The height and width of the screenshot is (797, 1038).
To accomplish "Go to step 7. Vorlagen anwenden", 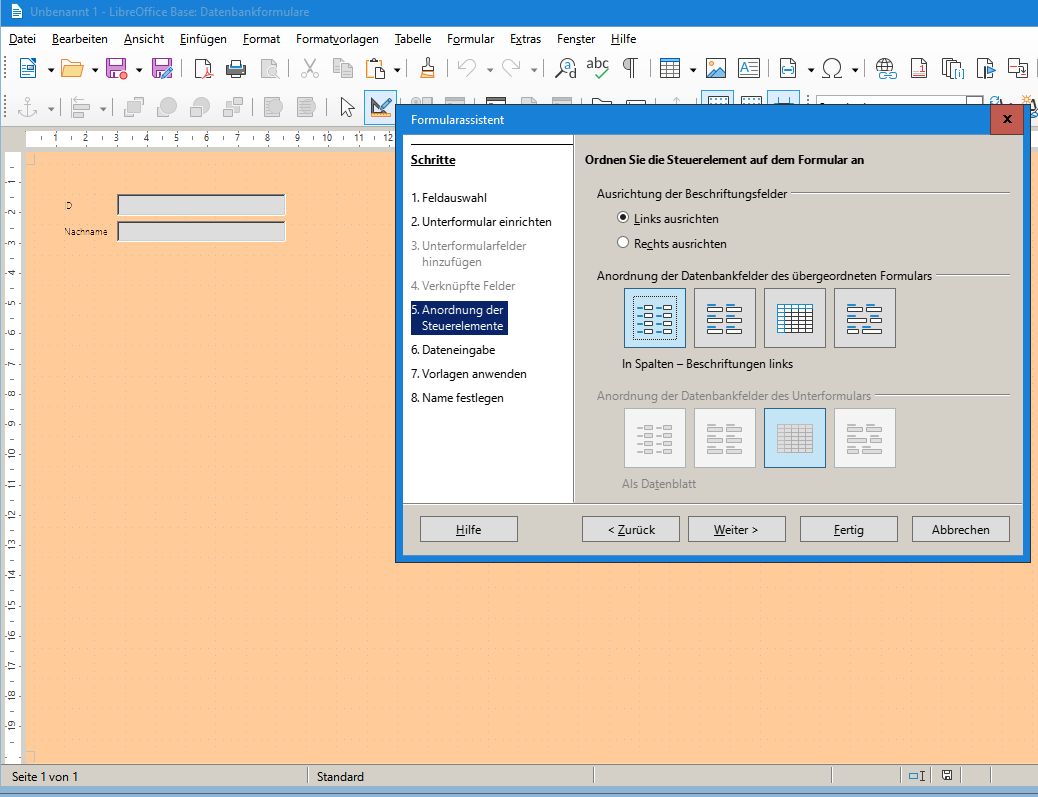I will click(469, 373).
